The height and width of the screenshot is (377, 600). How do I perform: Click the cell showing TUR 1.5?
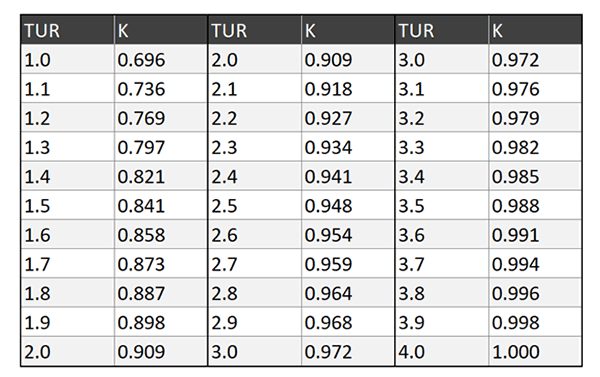(x=68, y=205)
